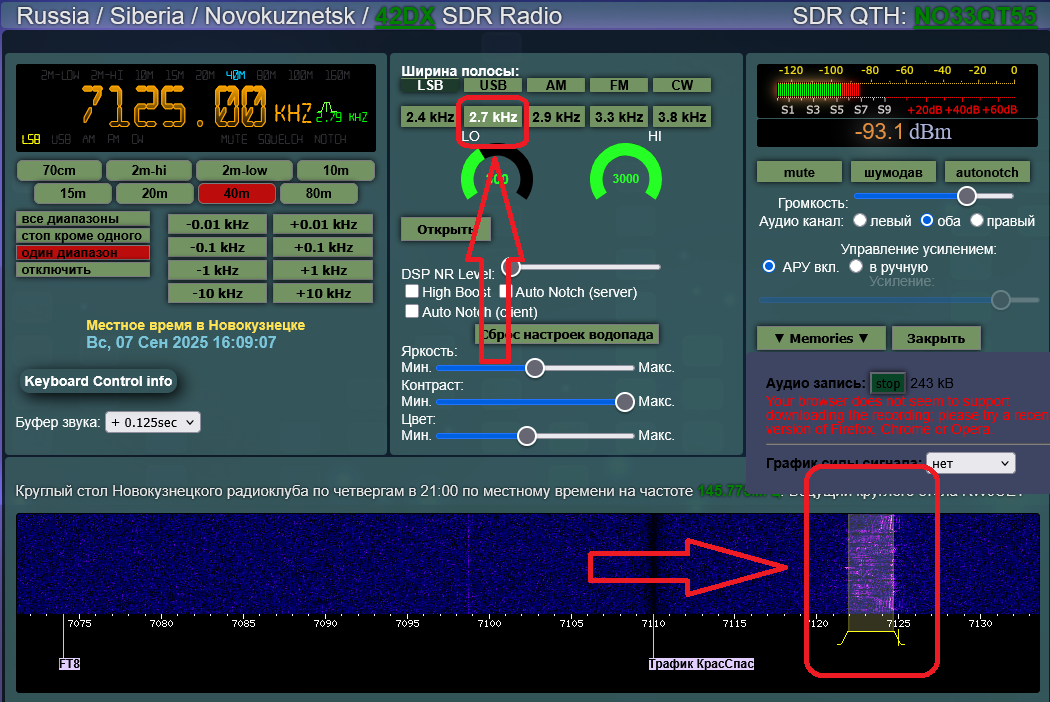Enable Auto Notch (server) checkbox
Viewport: 1050px width, 702px height.
coord(506,292)
